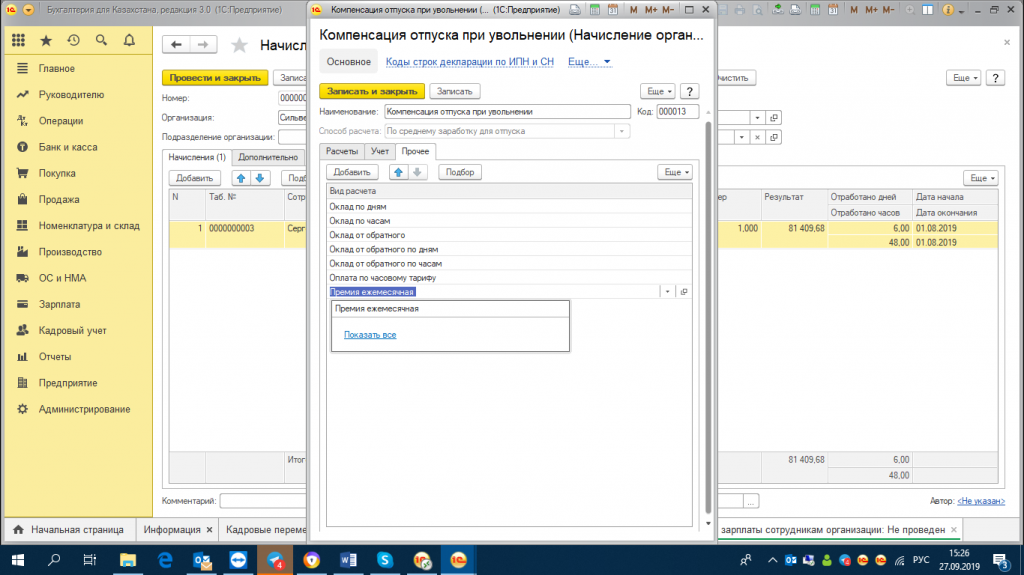The image size is (1024, 575).
Task: Navigate forward with the right arrow
Action: pos(203,44)
